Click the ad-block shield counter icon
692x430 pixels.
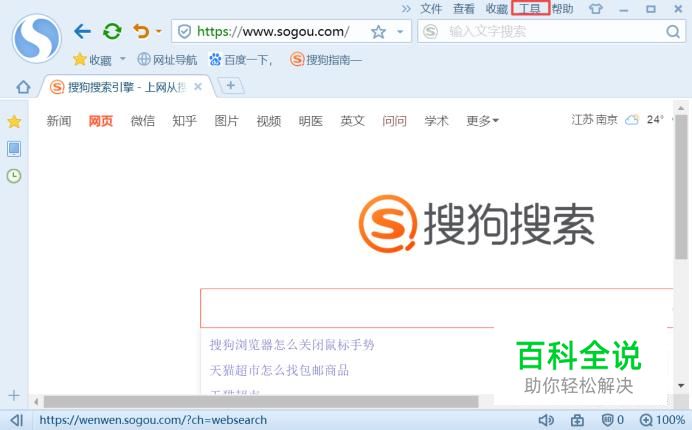(613, 420)
